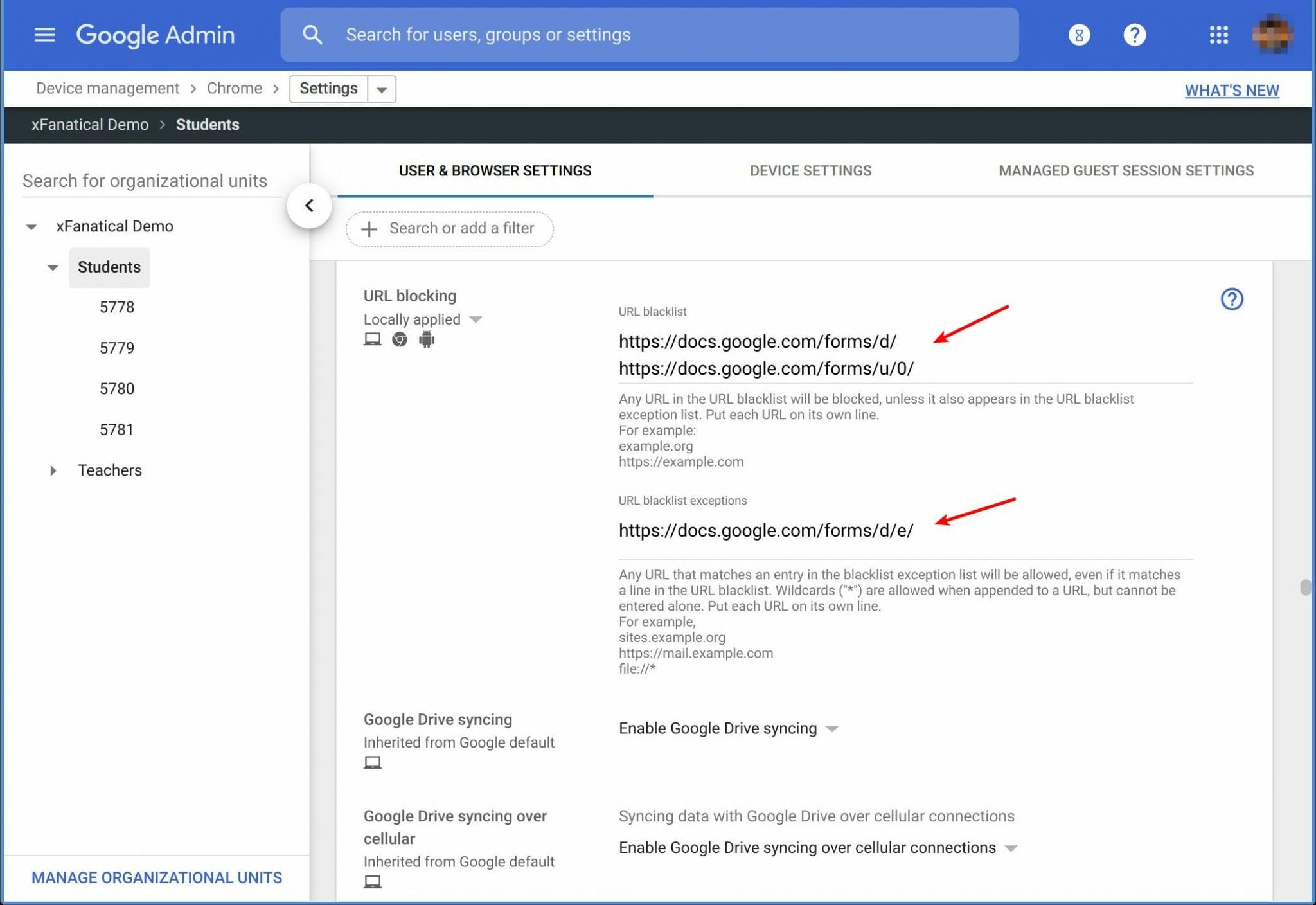Click the Google Drive syncing setting title

click(x=438, y=719)
